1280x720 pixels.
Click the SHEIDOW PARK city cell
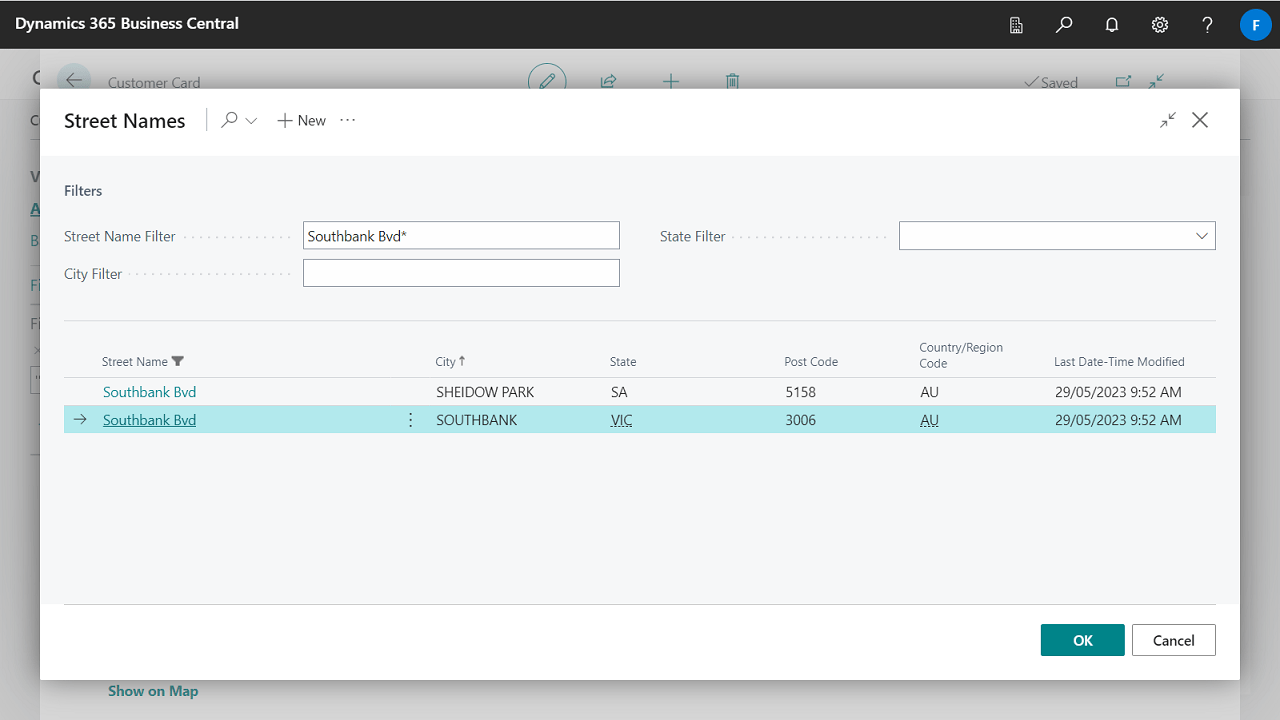485,392
